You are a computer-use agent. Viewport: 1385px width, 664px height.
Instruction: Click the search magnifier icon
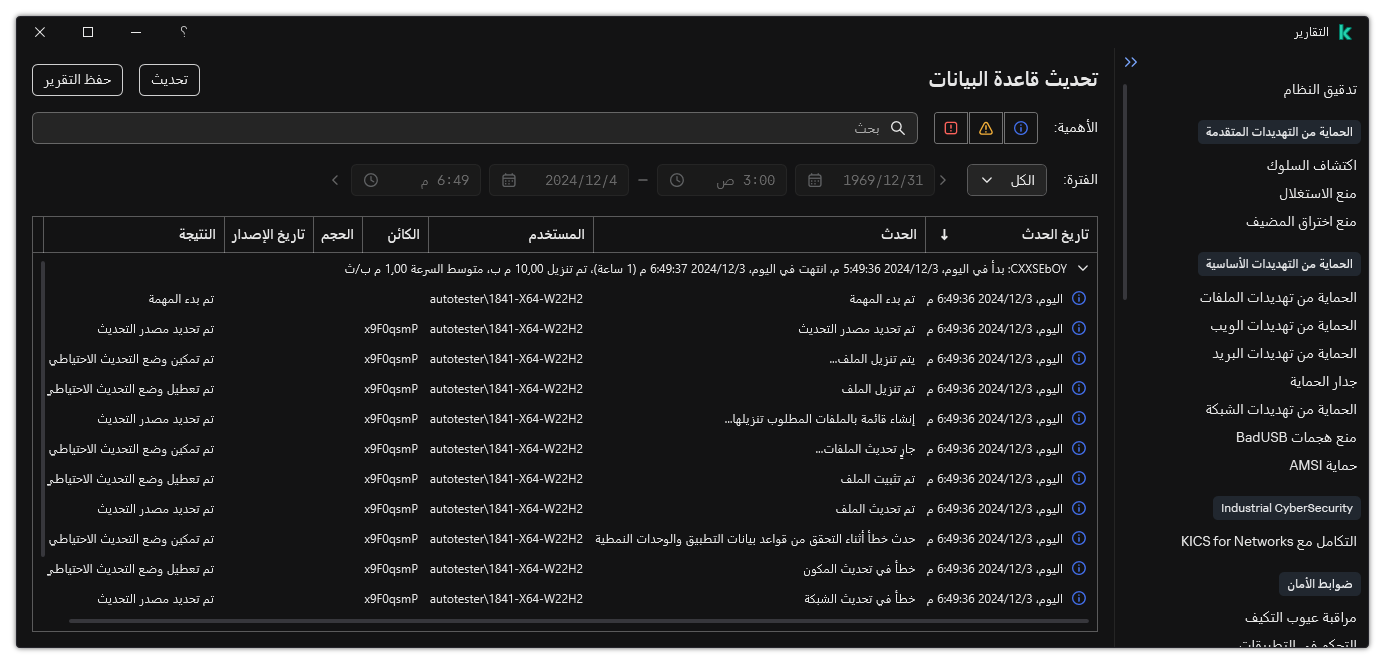coord(897,128)
